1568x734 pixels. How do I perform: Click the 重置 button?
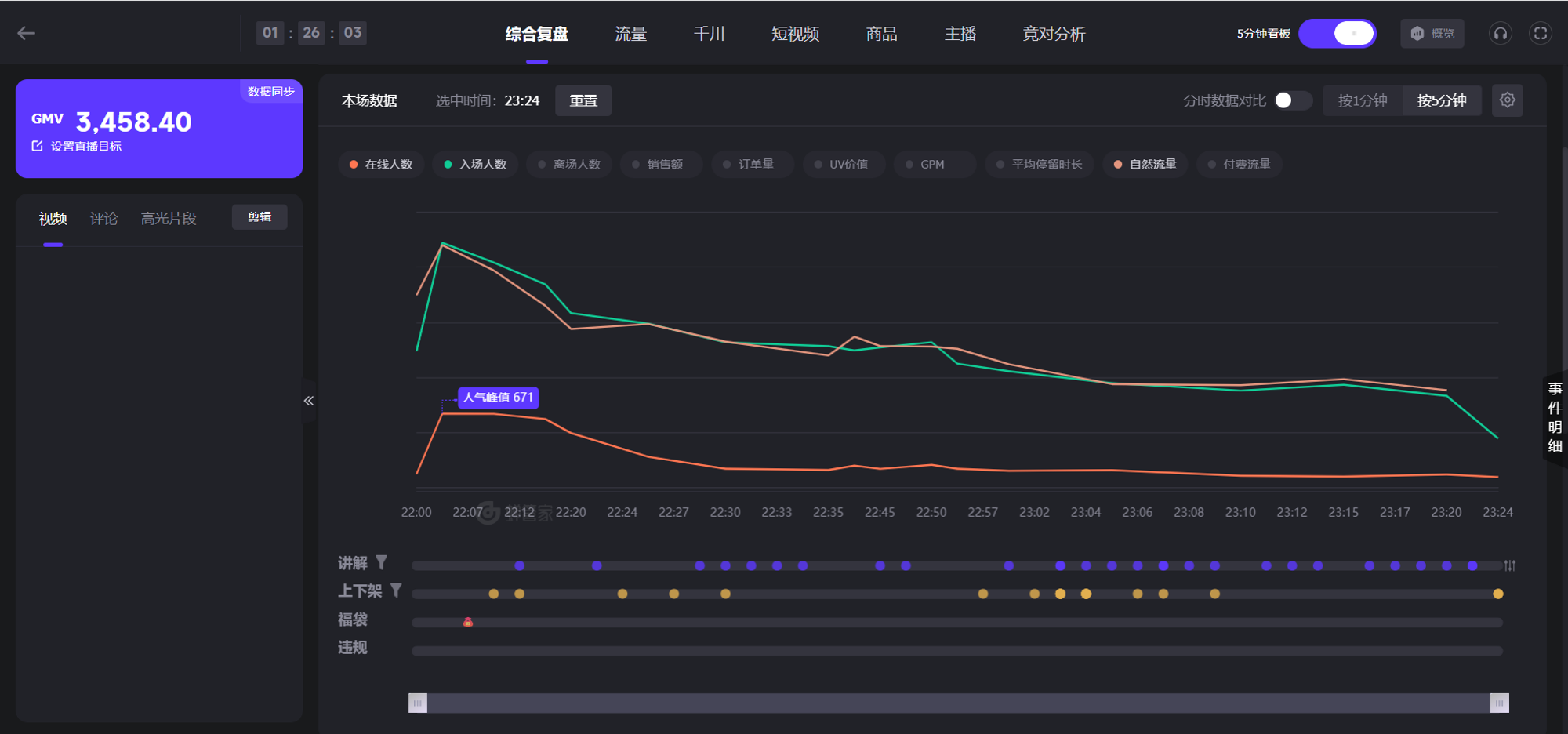(583, 100)
